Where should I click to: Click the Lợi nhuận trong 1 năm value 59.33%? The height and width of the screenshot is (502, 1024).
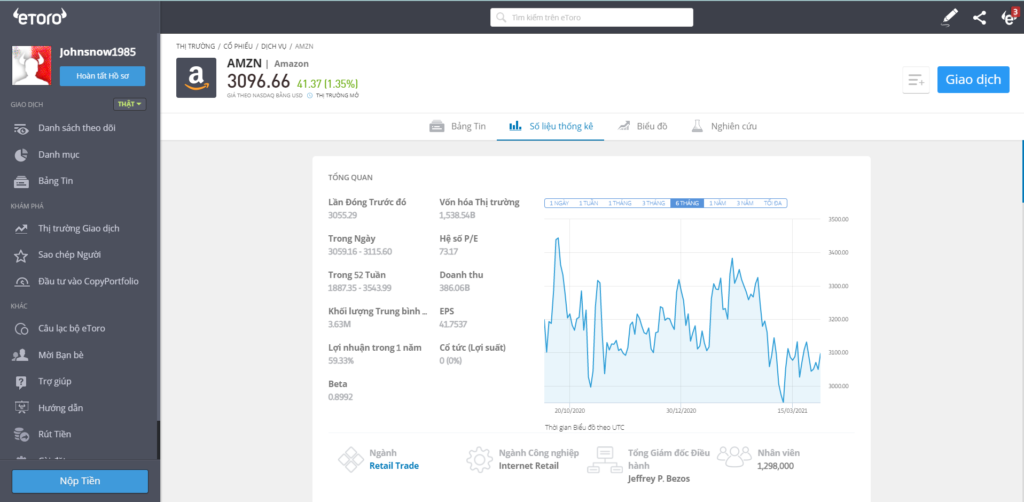[x=341, y=360]
